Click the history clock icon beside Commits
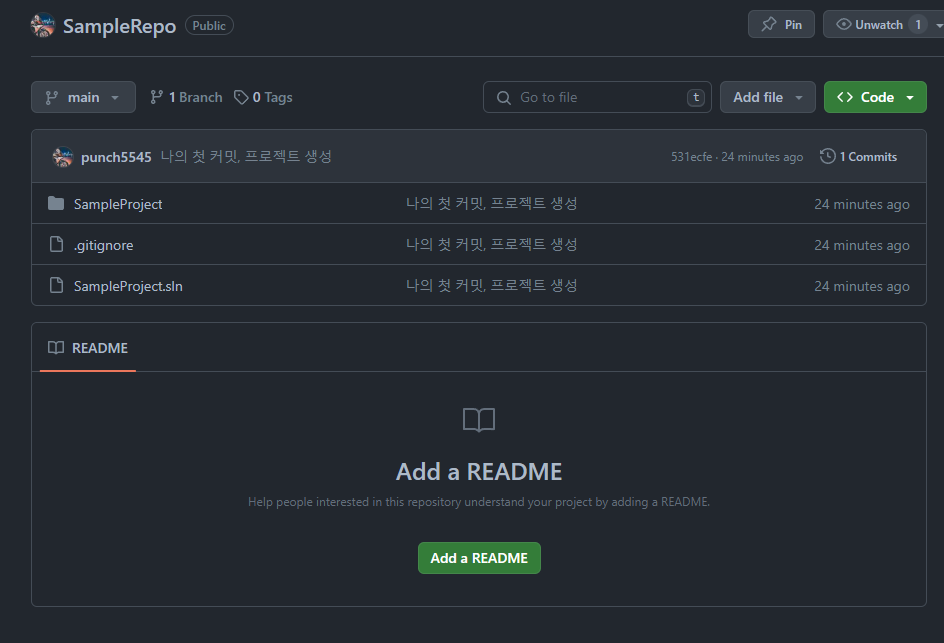 [x=828, y=156]
